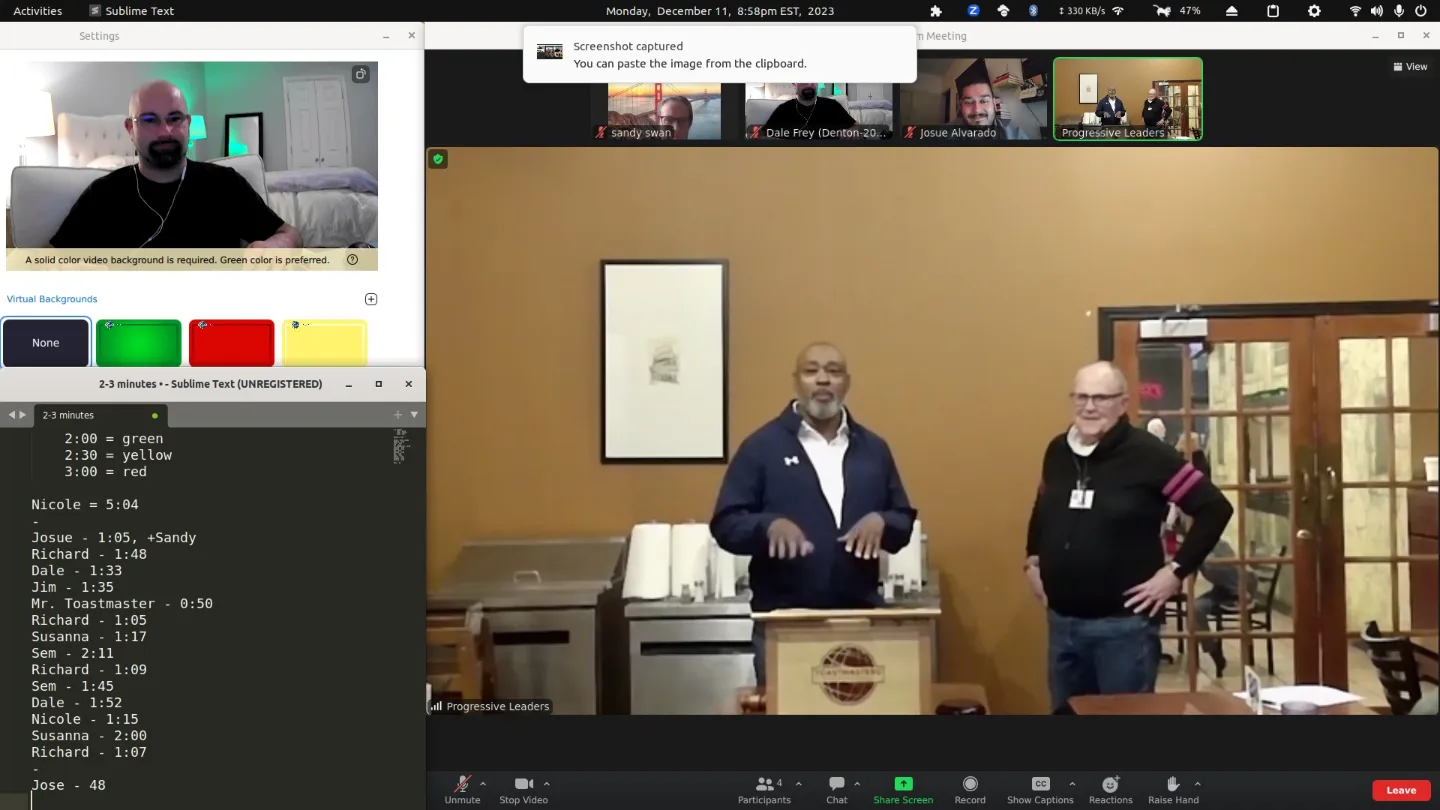The width and height of the screenshot is (1440, 810).
Task: Select the green virtual background
Action: coord(139,343)
